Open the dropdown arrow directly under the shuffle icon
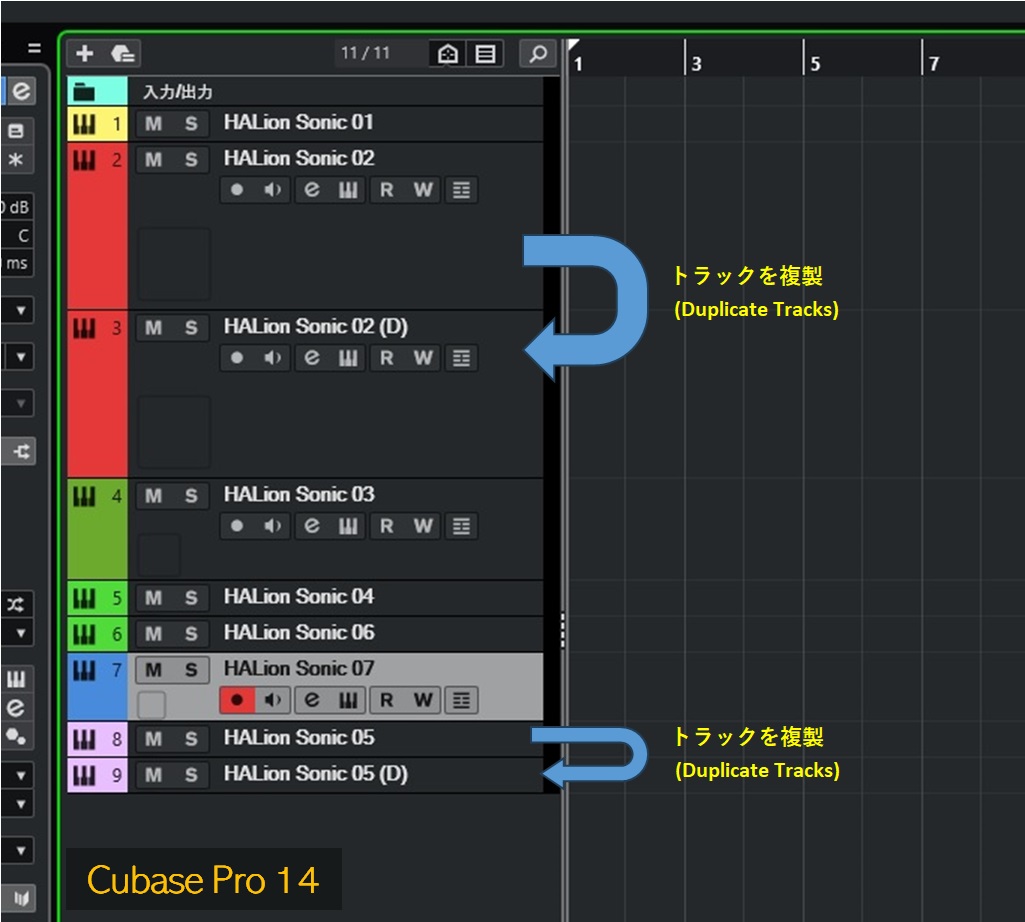Viewport: 1025px width, 922px height. [20, 633]
